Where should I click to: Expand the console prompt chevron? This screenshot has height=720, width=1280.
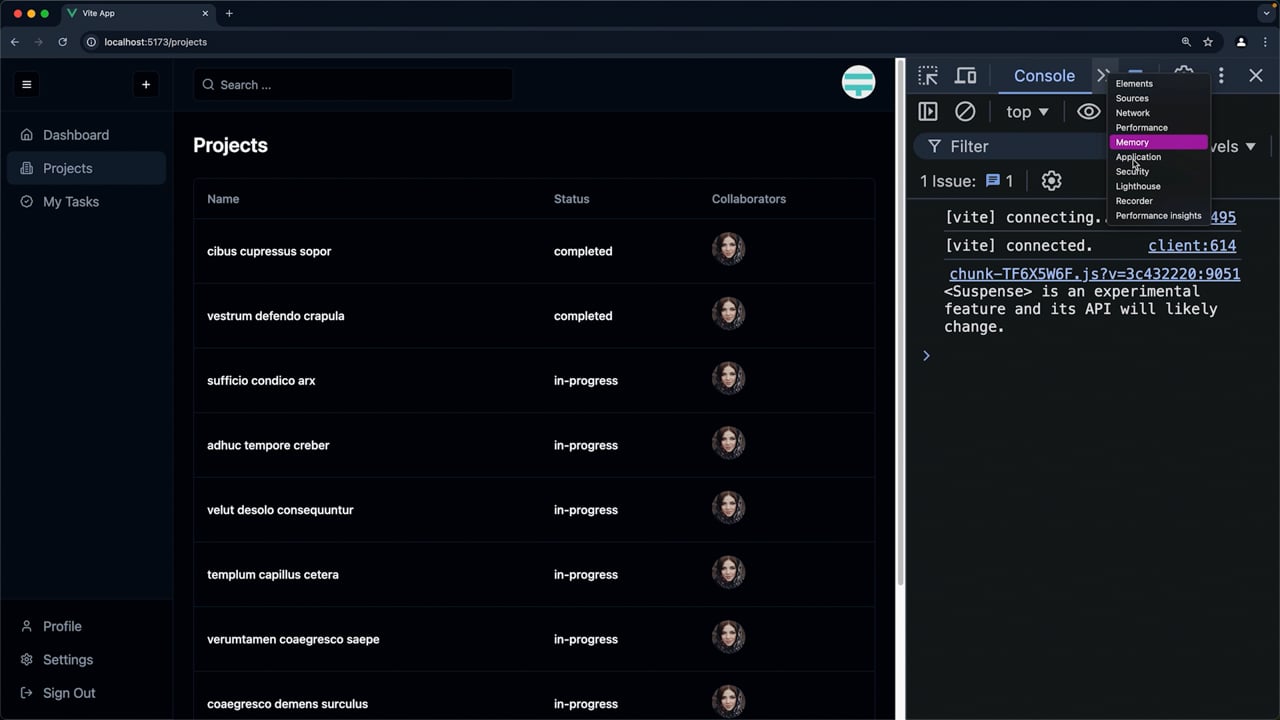click(x=926, y=356)
